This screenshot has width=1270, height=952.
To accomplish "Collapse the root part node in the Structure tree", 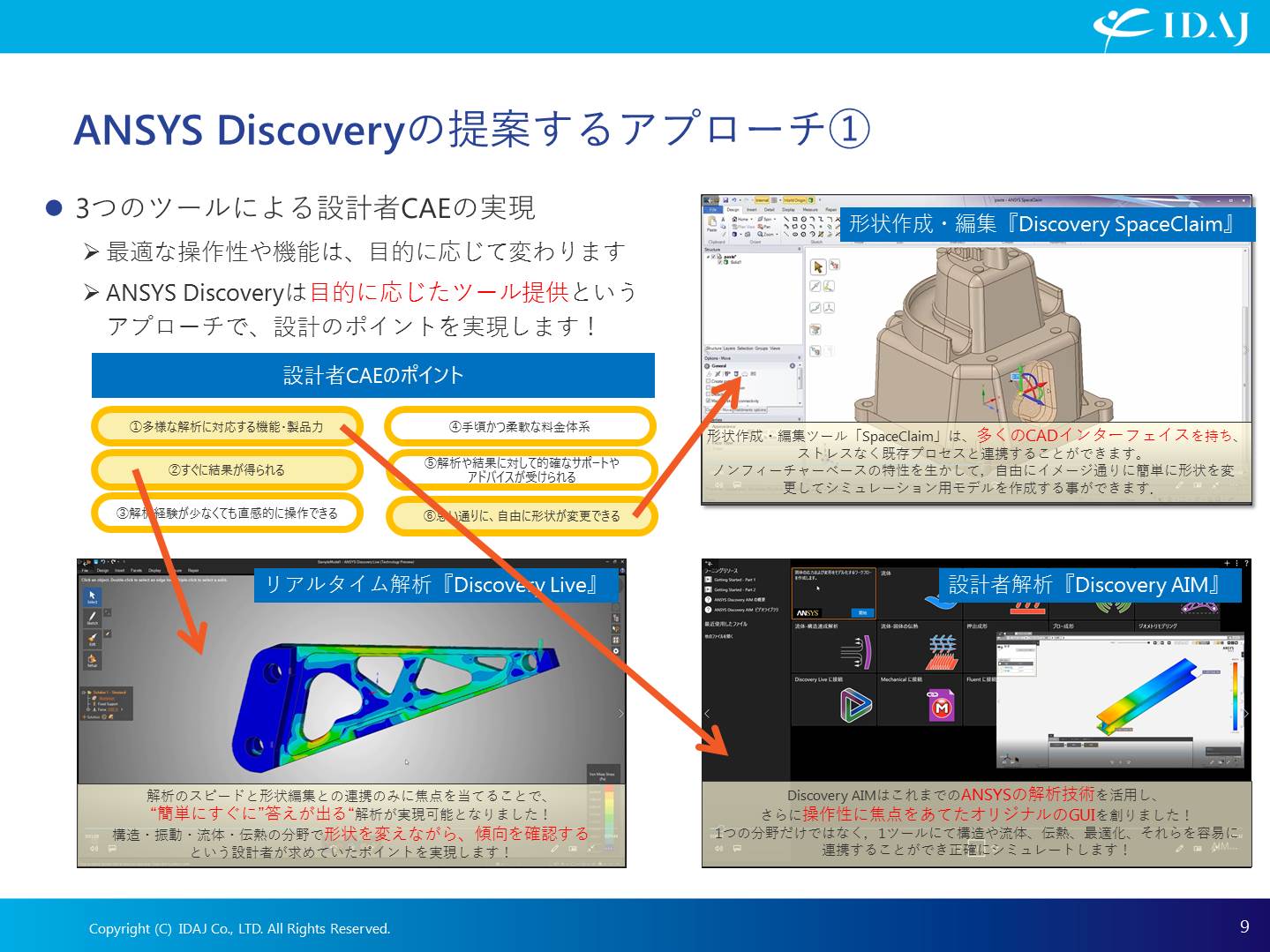I will click(708, 257).
